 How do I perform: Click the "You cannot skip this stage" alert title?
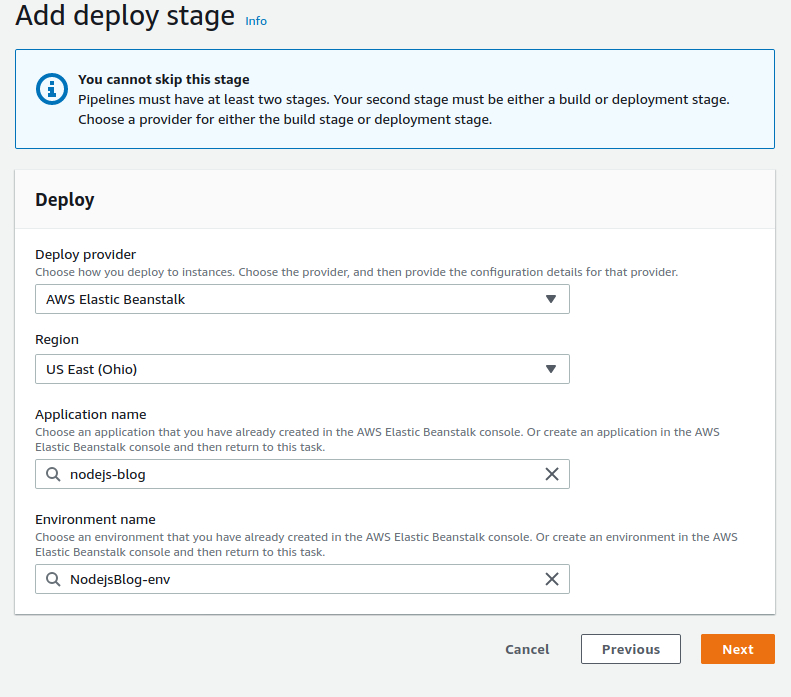[x=164, y=79]
